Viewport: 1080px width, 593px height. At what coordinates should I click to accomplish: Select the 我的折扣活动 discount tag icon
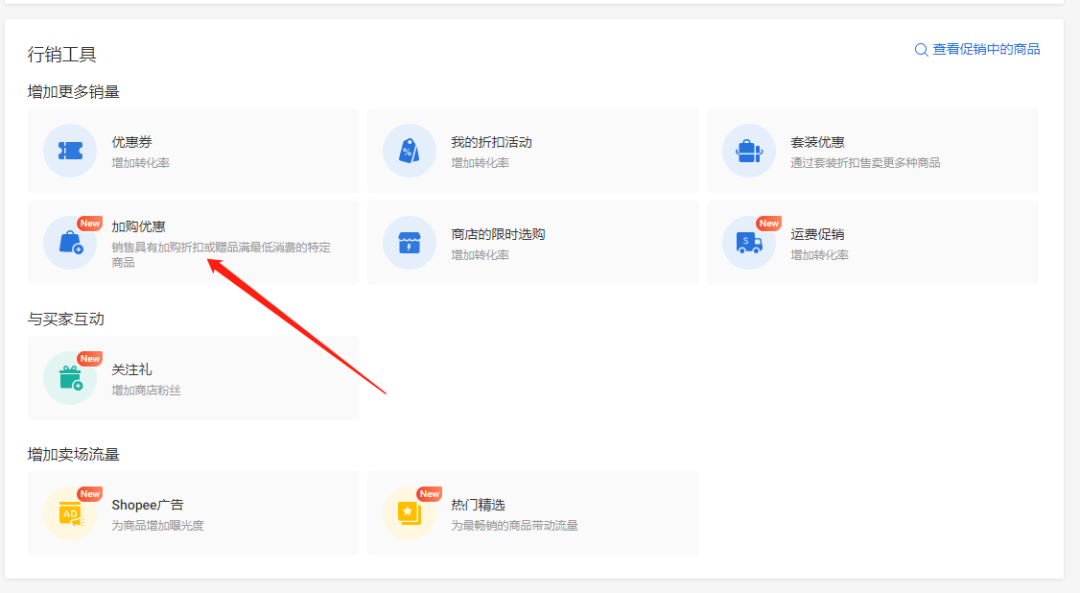pos(409,151)
